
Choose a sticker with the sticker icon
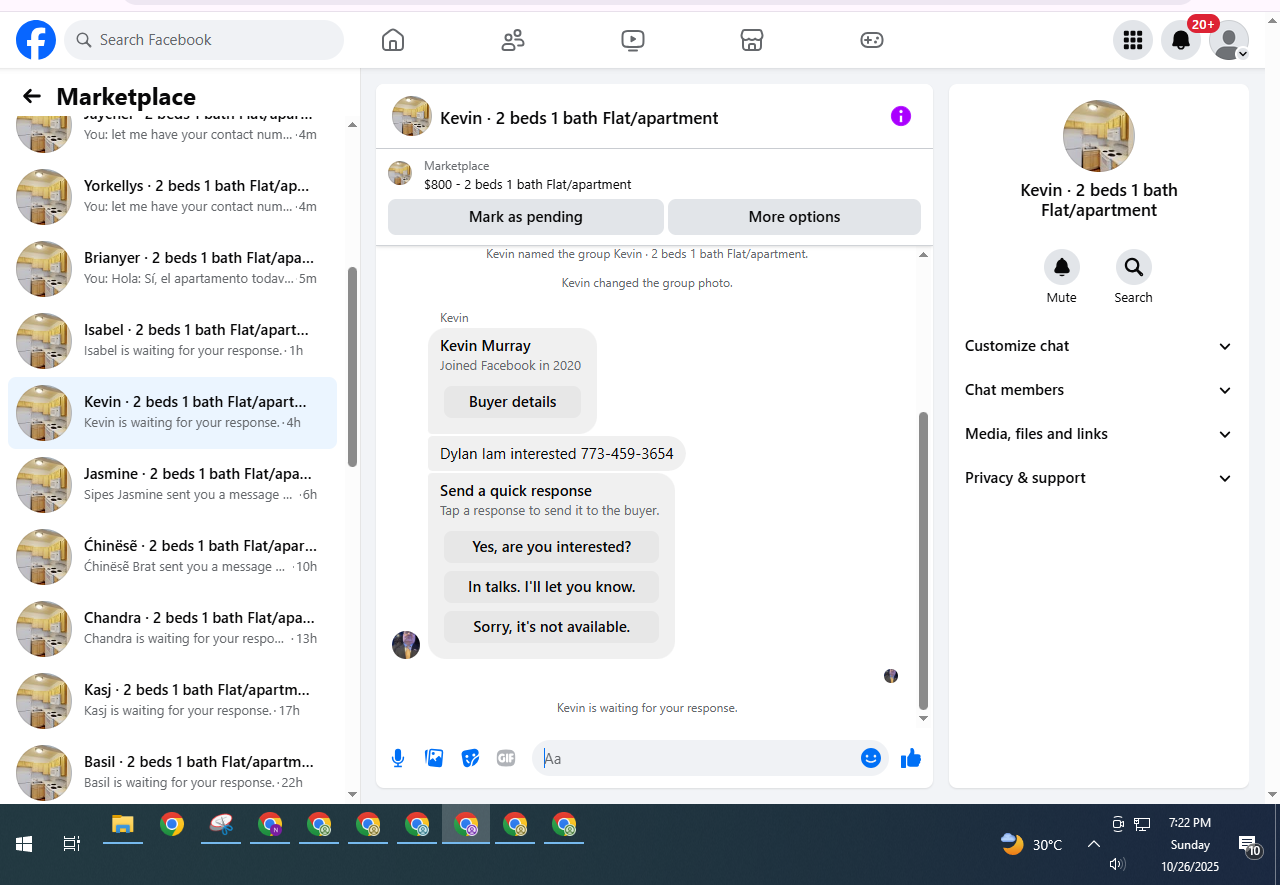click(x=470, y=758)
